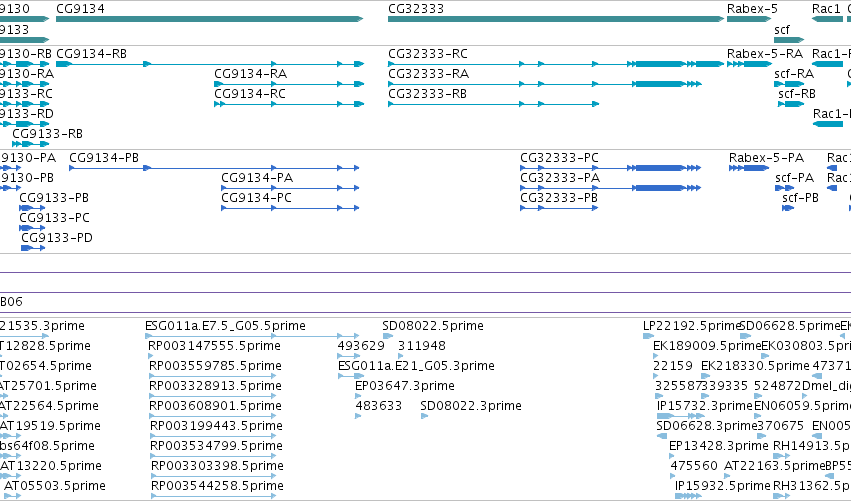Click the RP003328913.5prime EST label
This screenshot has height=501, width=851.
point(215,386)
